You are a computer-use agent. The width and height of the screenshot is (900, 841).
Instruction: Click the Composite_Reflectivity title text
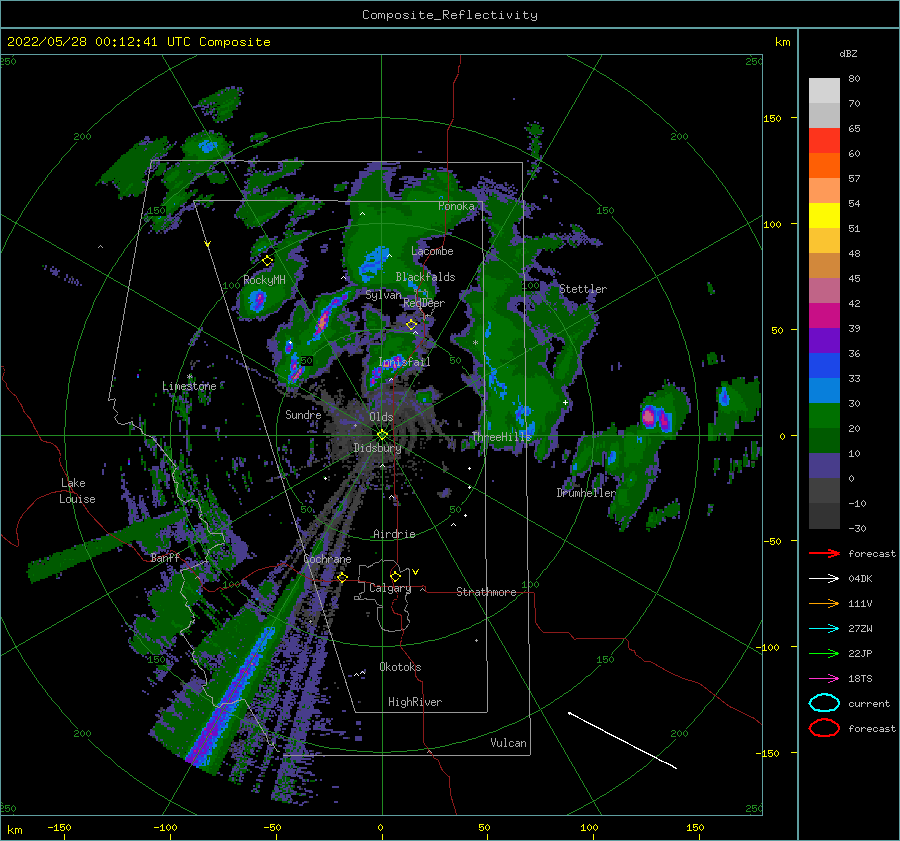[x=450, y=15]
